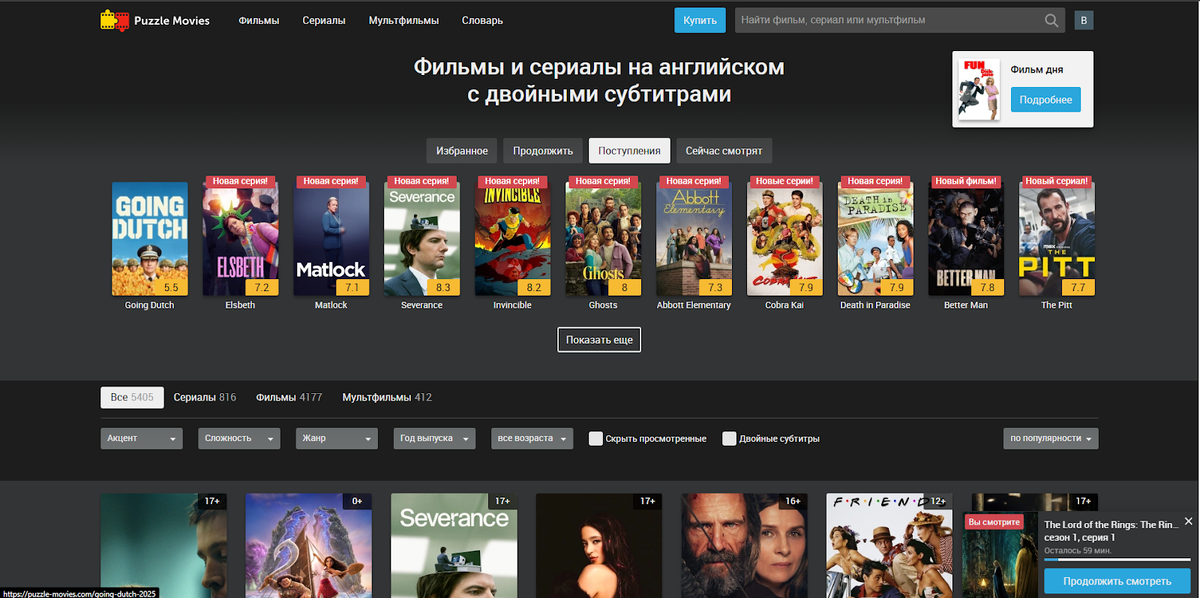This screenshot has width=1200, height=598.
Task: Open the user profile 'B' avatar
Action: [x=1083, y=20]
